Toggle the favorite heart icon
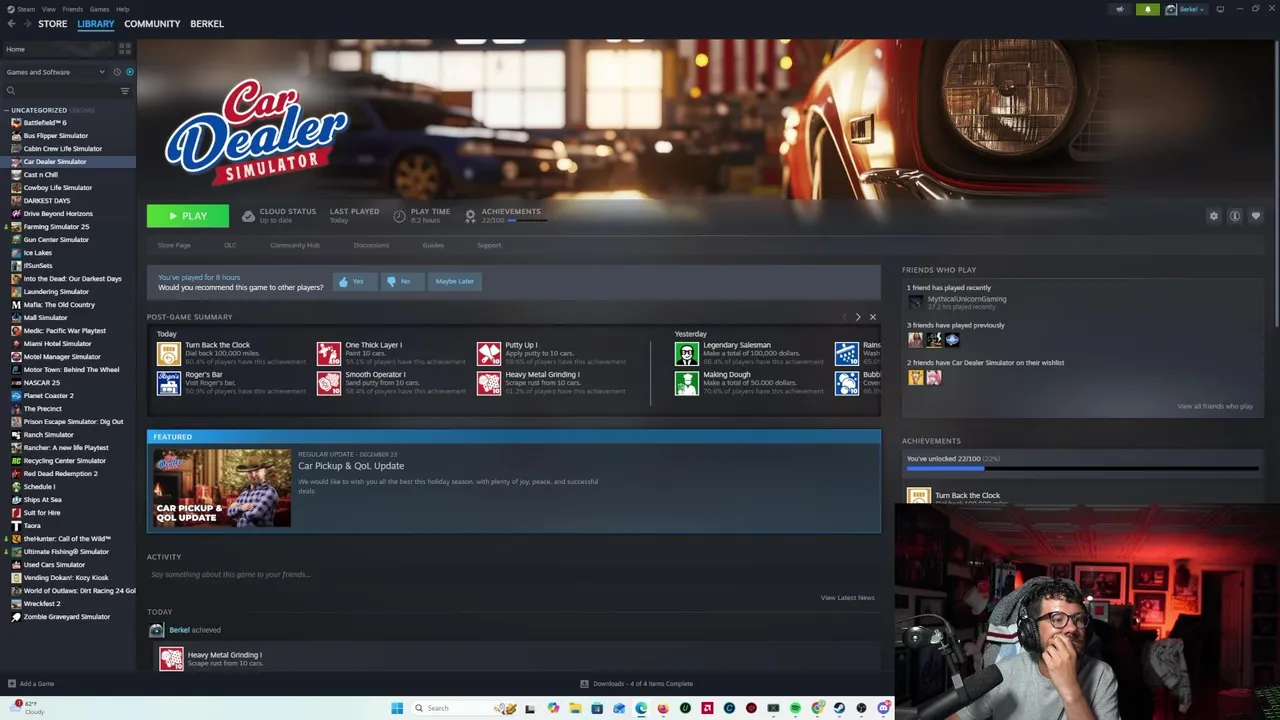The width and height of the screenshot is (1280, 720). (x=1256, y=216)
